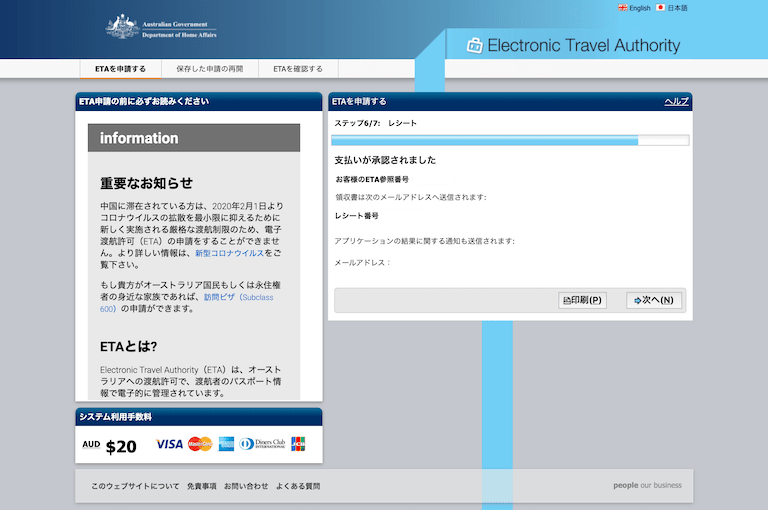768x510 pixels.
Task: Click the レシート番号 label
Action: 357,216
